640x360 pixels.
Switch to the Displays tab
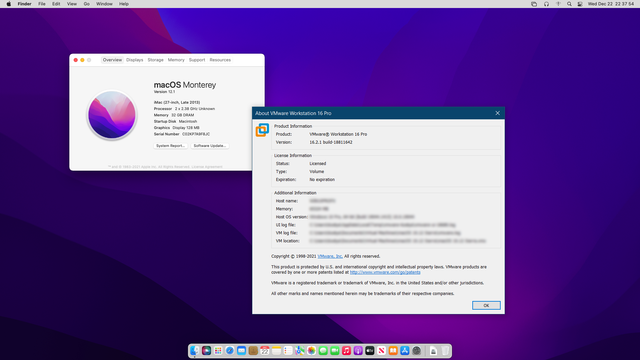point(135,60)
